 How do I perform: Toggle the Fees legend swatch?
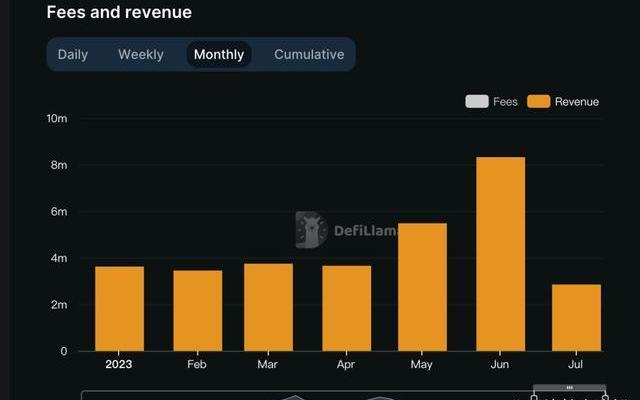point(477,101)
